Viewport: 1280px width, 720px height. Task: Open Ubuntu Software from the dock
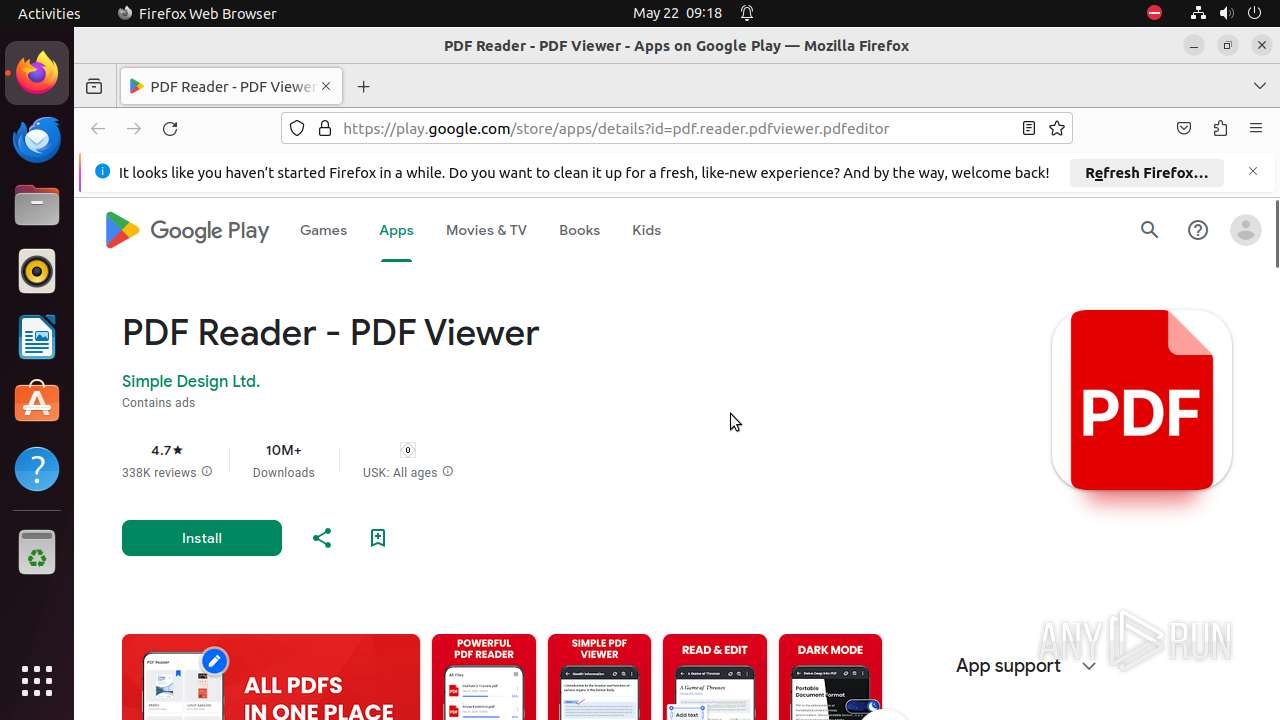pos(37,403)
